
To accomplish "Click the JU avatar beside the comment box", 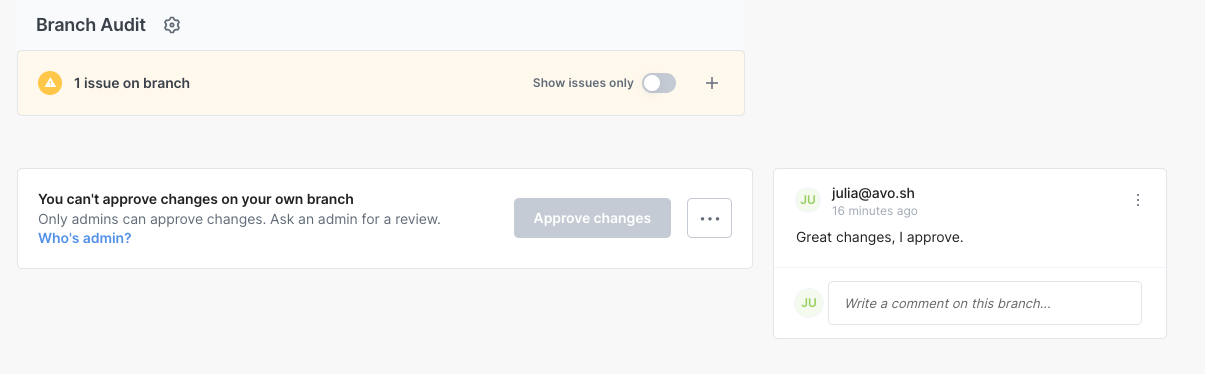I will pos(808,303).
